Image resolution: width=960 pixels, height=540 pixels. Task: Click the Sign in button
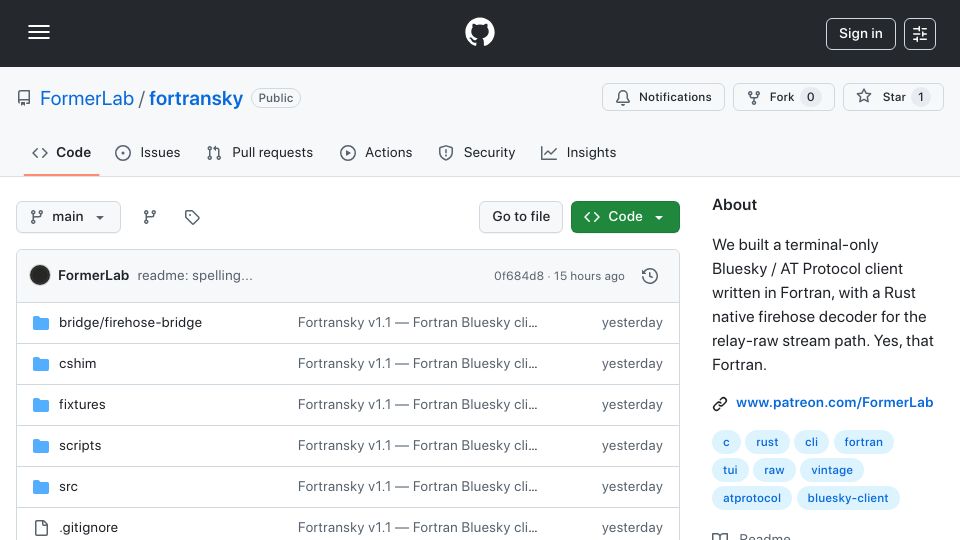(860, 34)
